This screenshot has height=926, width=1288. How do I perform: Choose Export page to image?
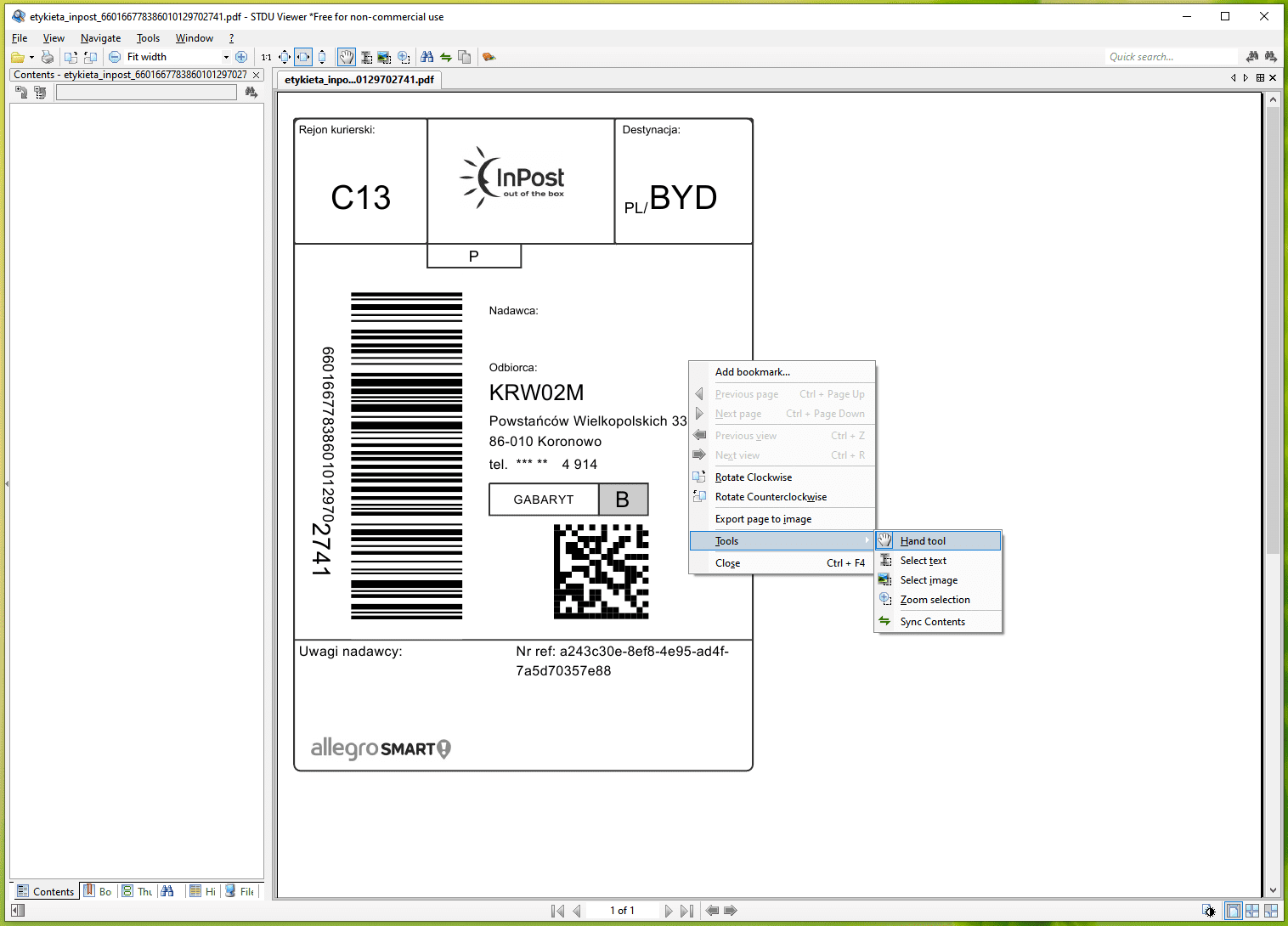pos(782,519)
